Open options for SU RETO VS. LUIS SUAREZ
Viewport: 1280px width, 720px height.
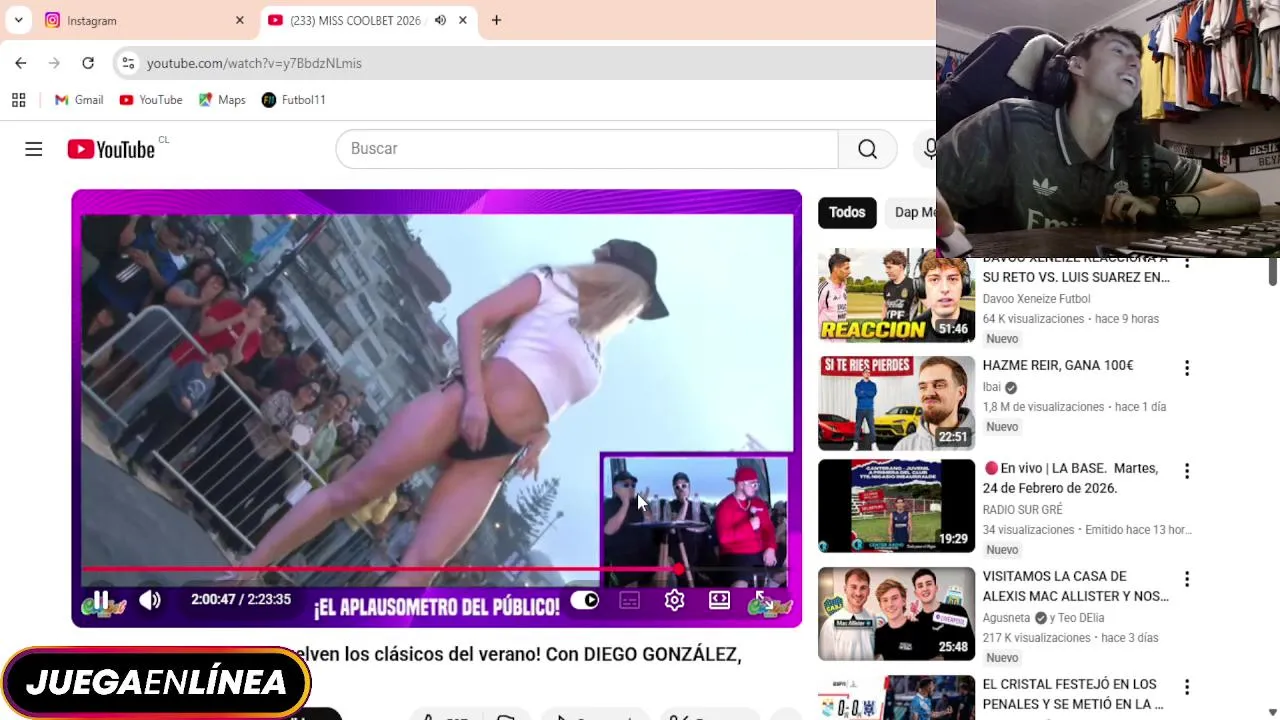pos(1187,264)
